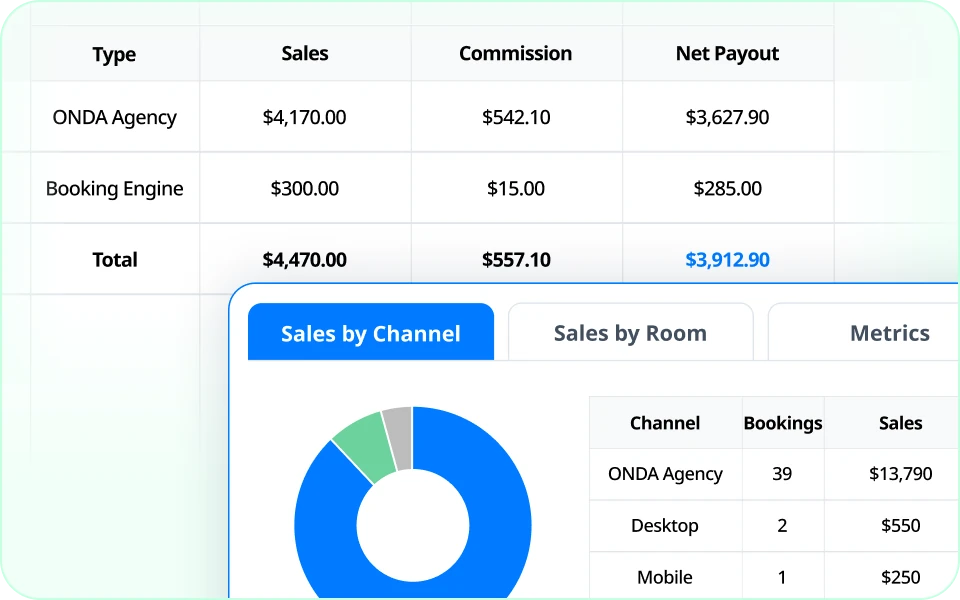Select the Booking Engine row label
The height and width of the screenshot is (600, 960).
(x=114, y=189)
